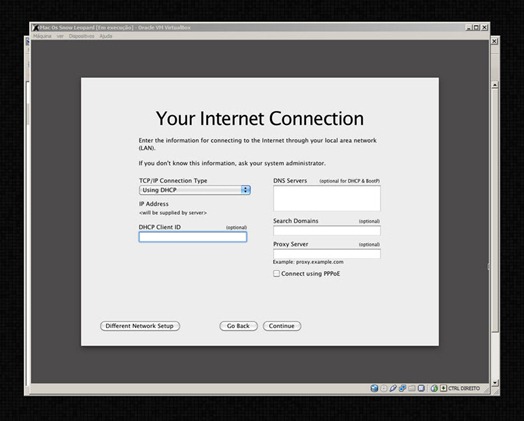
Task: Click the VirtualBox title bar app icon
Action: (x=36, y=27)
